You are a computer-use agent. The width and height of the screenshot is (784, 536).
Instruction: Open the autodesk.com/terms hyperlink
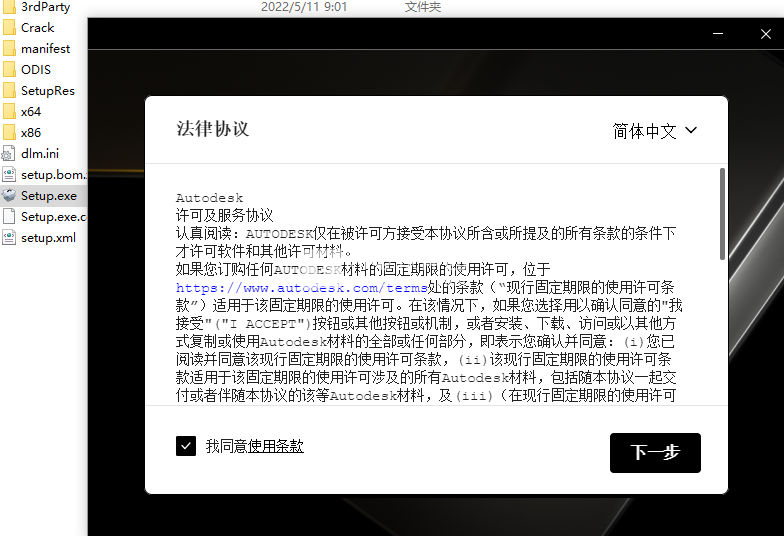(302, 288)
